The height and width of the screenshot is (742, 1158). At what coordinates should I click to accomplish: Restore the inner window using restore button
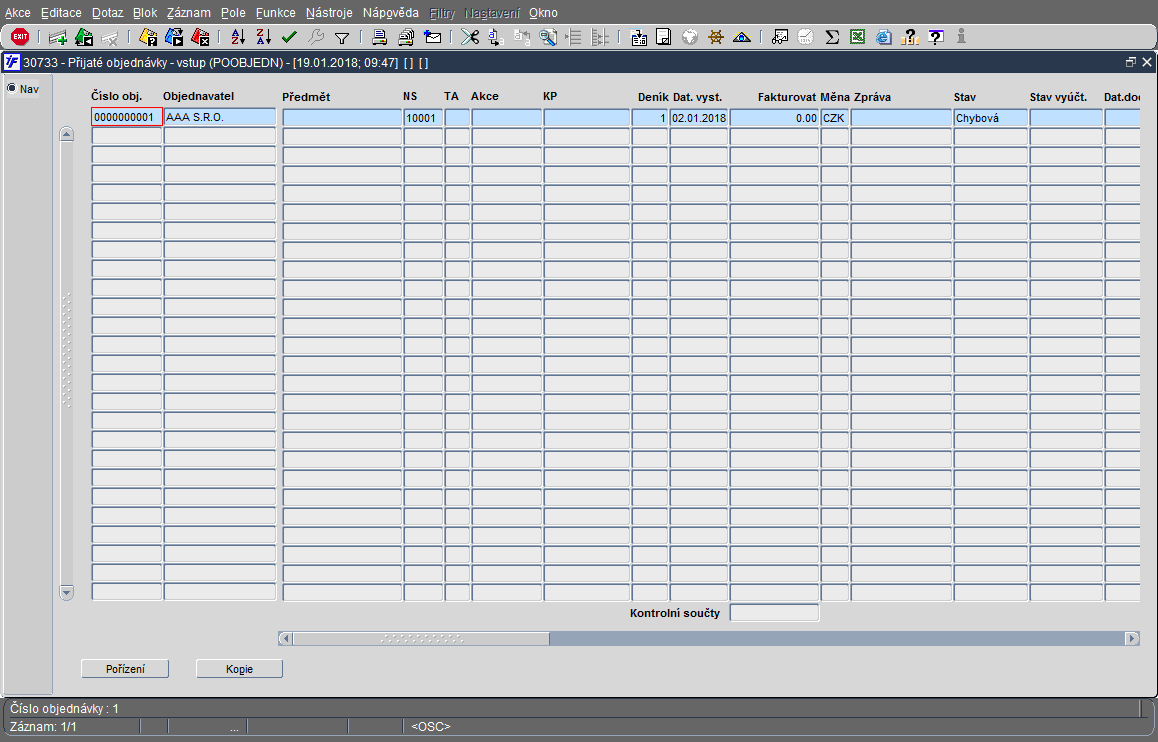click(x=1131, y=63)
